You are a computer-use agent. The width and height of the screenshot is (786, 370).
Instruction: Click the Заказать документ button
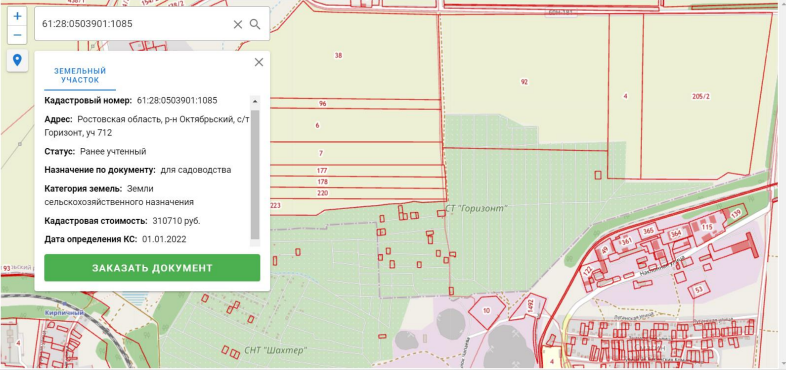[x=152, y=268]
